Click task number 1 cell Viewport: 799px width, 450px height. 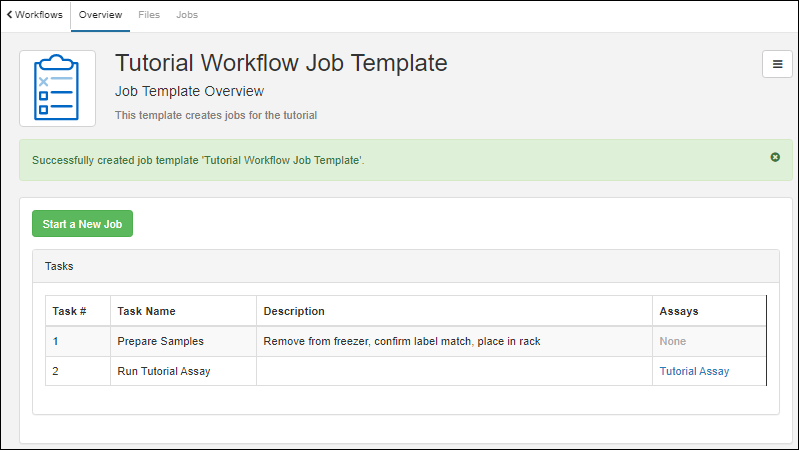click(x=57, y=341)
